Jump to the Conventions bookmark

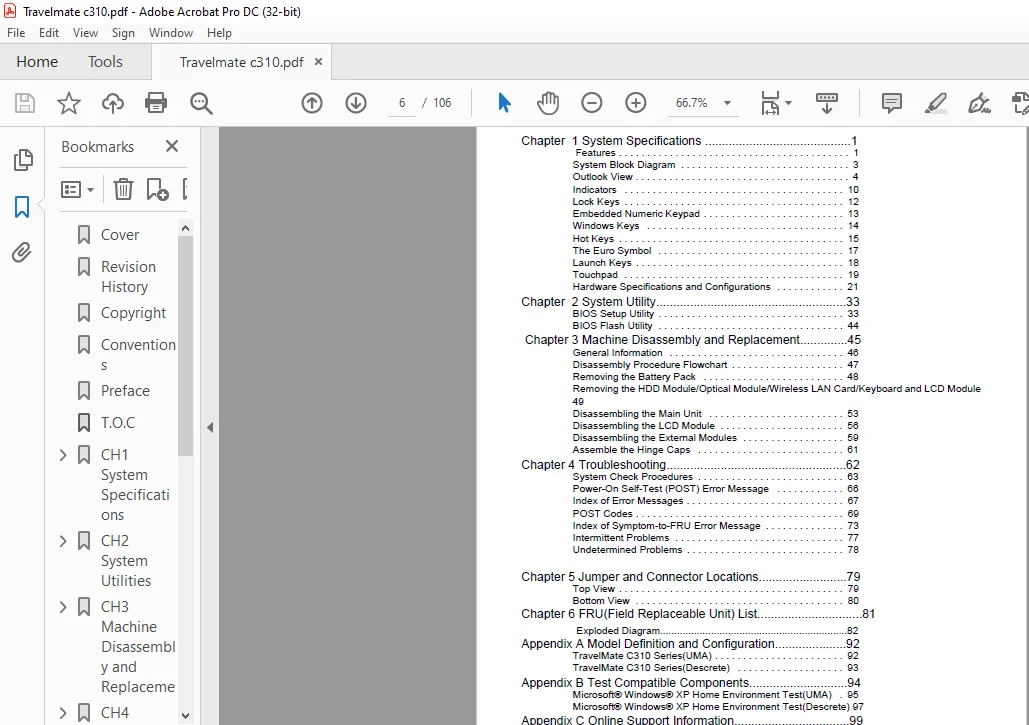coord(138,355)
